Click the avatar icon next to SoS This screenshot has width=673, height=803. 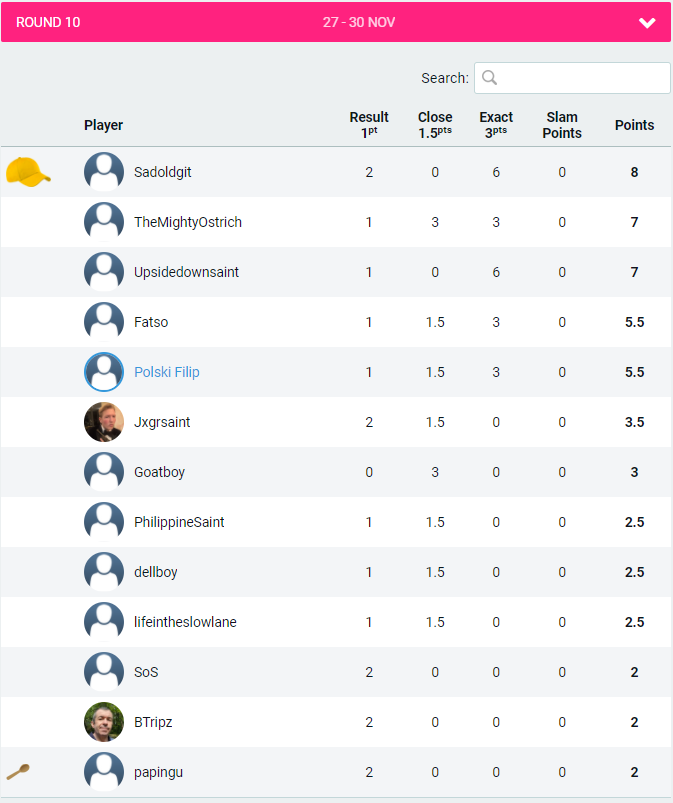tap(104, 672)
